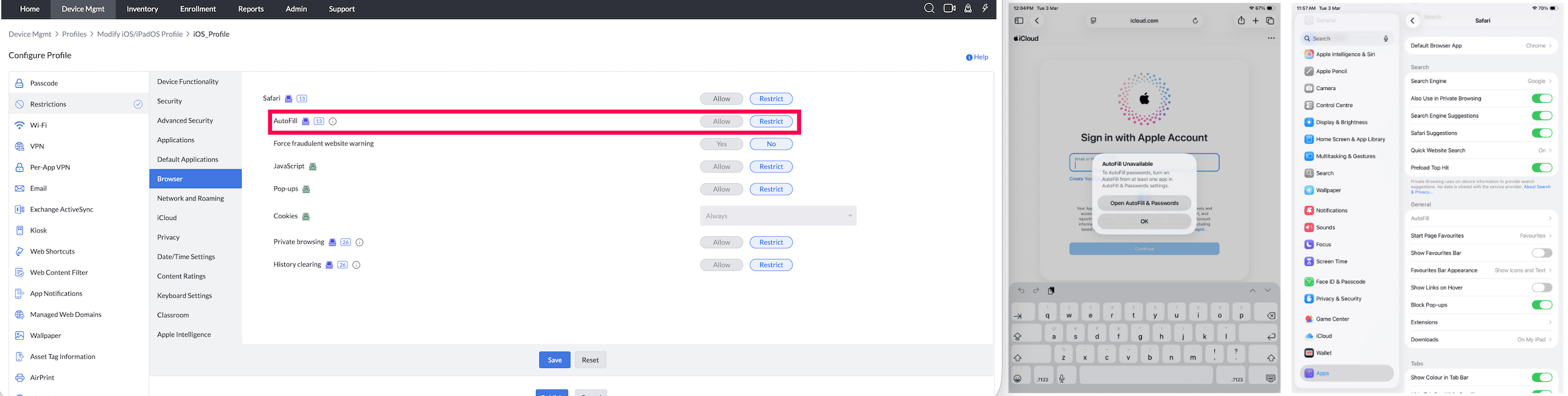The width and height of the screenshot is (1568, 396).
Task: Open Managed Web Domains payload
Action: coord(79,314)
